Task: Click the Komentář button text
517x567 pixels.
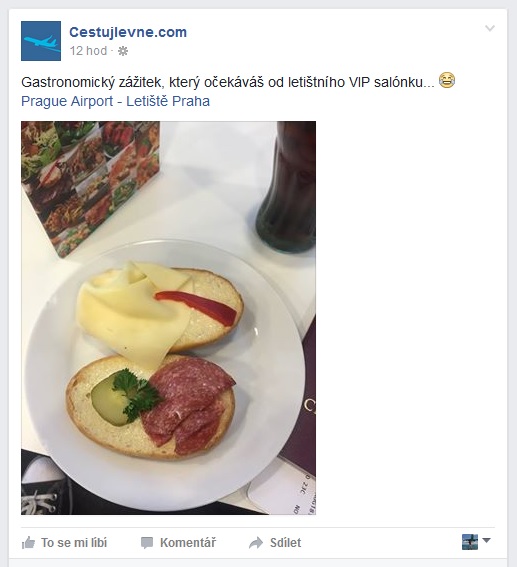Action: [x=188, y=543]
